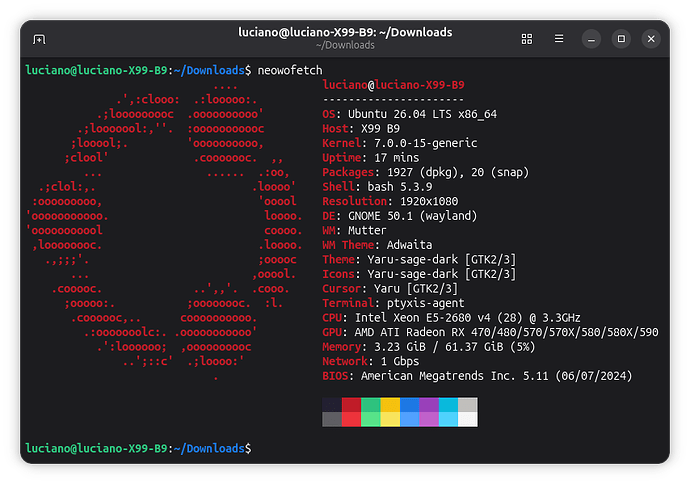
Task: Click the BIOS line American Megatrends Inc.
Action: pyautogui.click(x=477, y=376)
